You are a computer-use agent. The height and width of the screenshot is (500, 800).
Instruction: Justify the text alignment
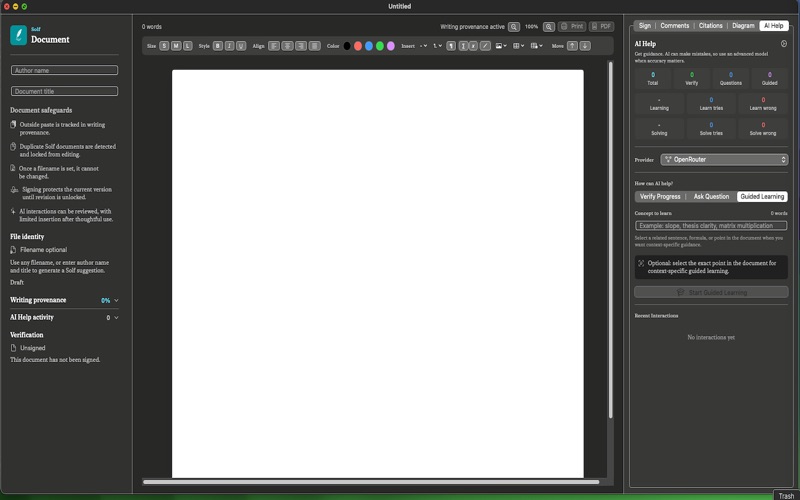coord(315,46)
